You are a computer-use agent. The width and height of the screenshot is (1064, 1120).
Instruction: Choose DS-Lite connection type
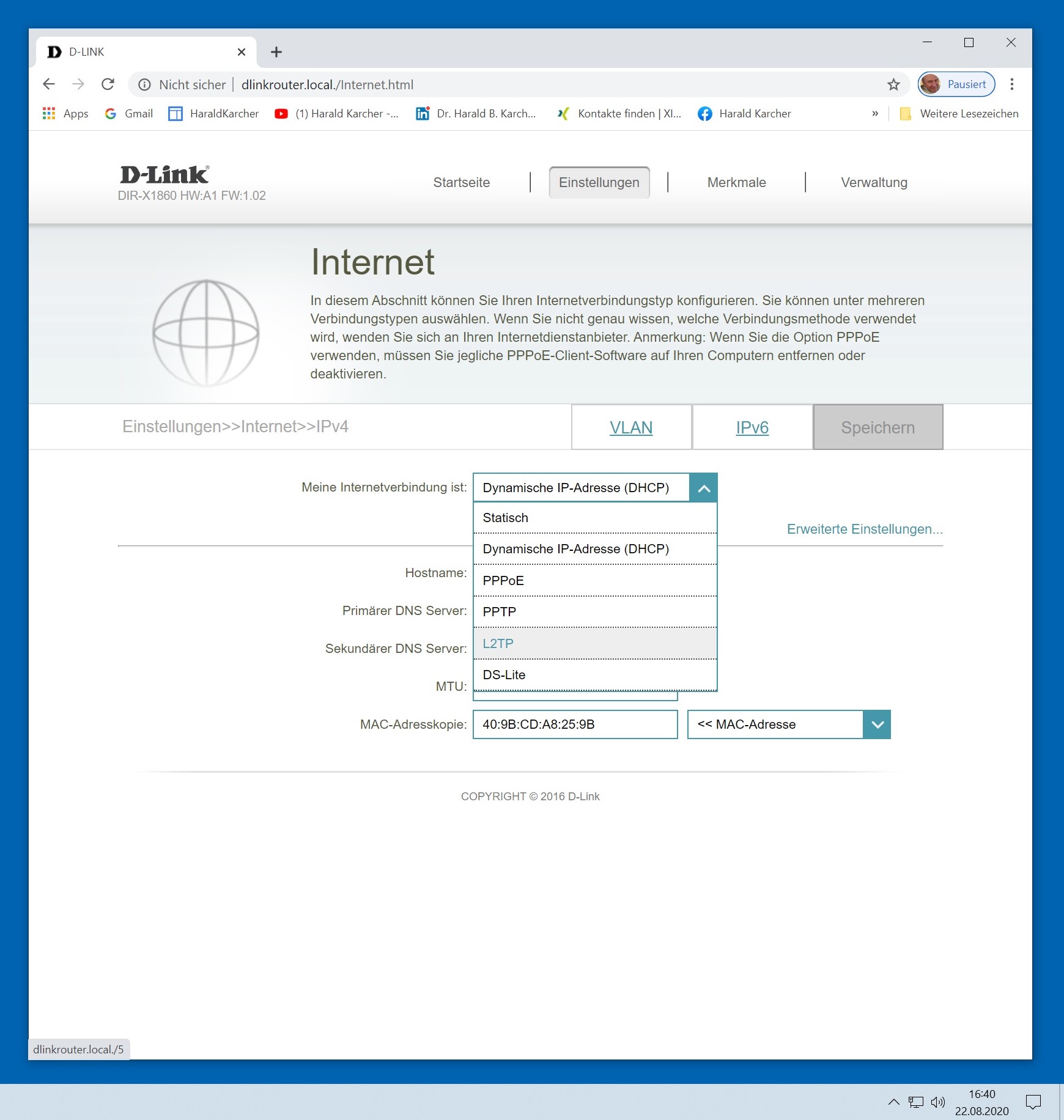point(595,675)
